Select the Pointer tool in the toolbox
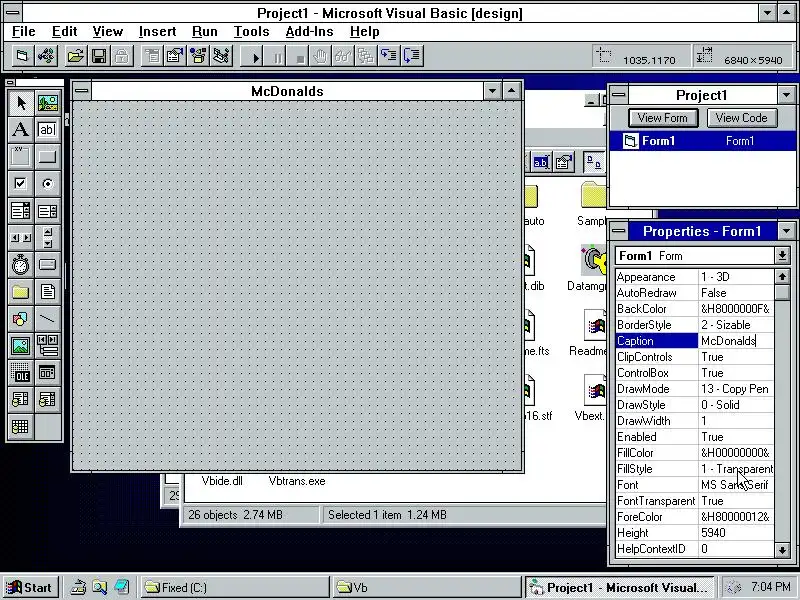Screen dimensions: 800x600 tap(20, 103)
